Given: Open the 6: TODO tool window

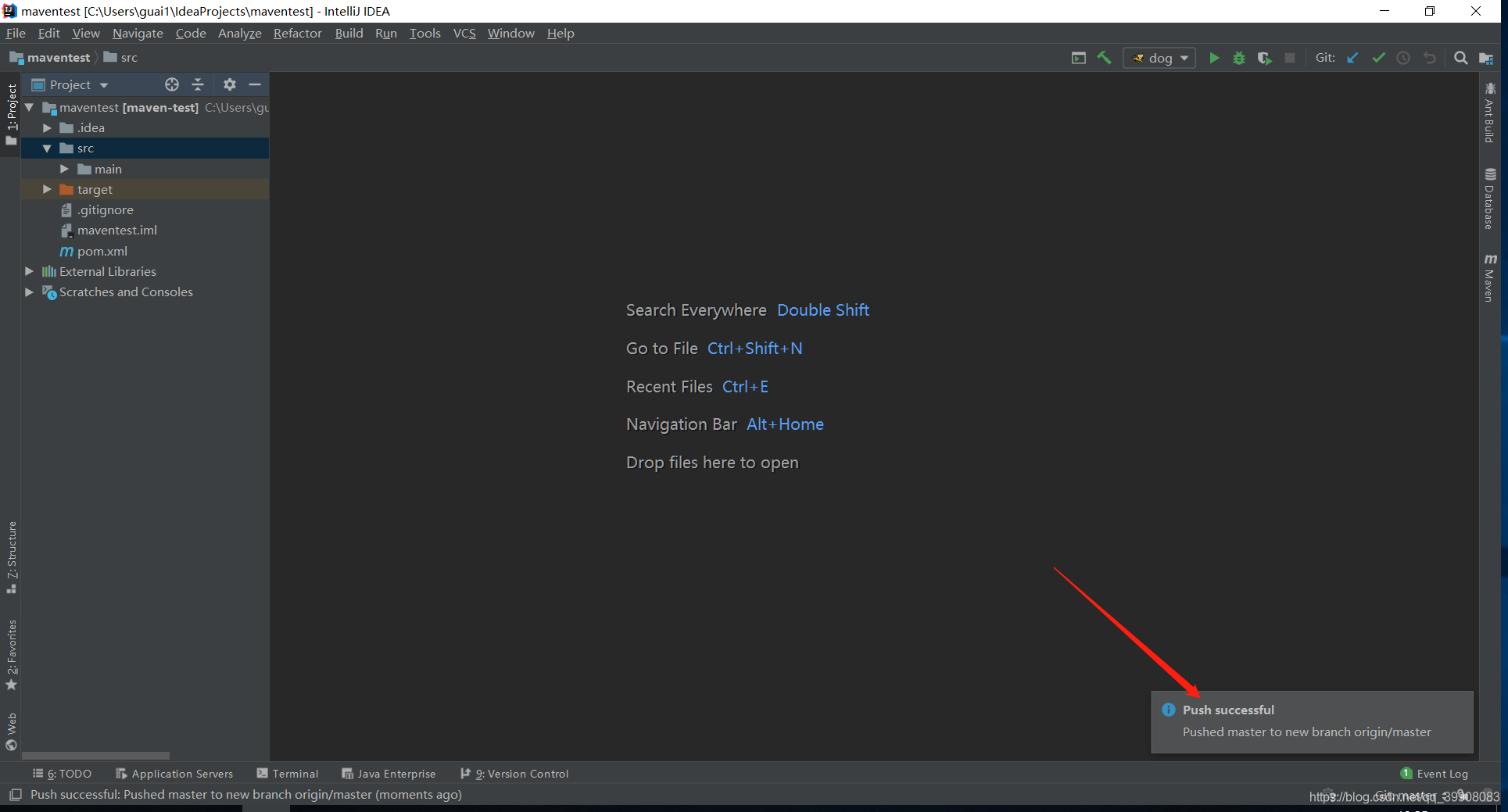Looking at the screenshot, I should coord(62,774).
